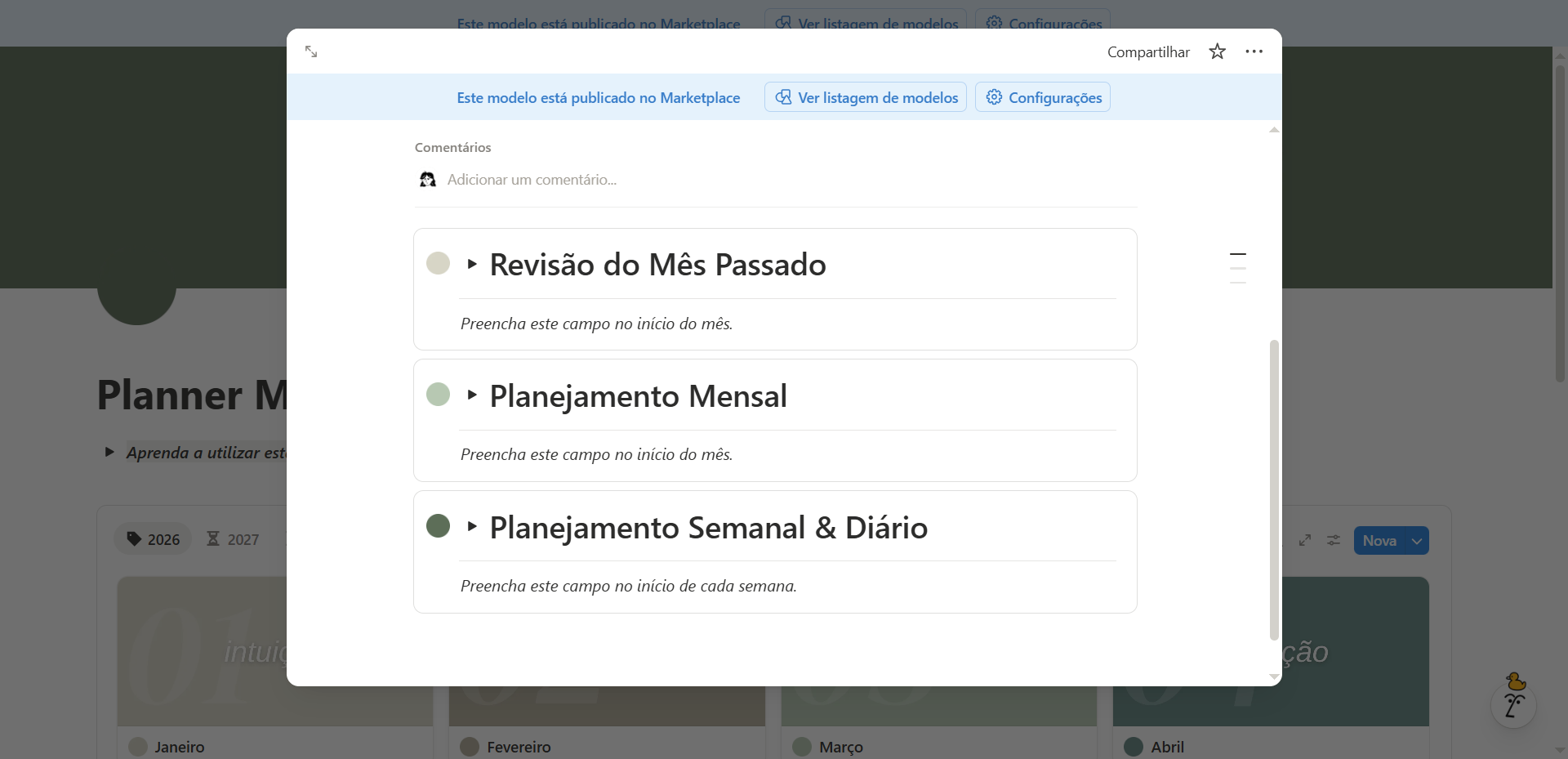Click the tag icon on the 2026 tab
Image resolution: width=1568 pixels, height=759 pixels.
point(134,539)
